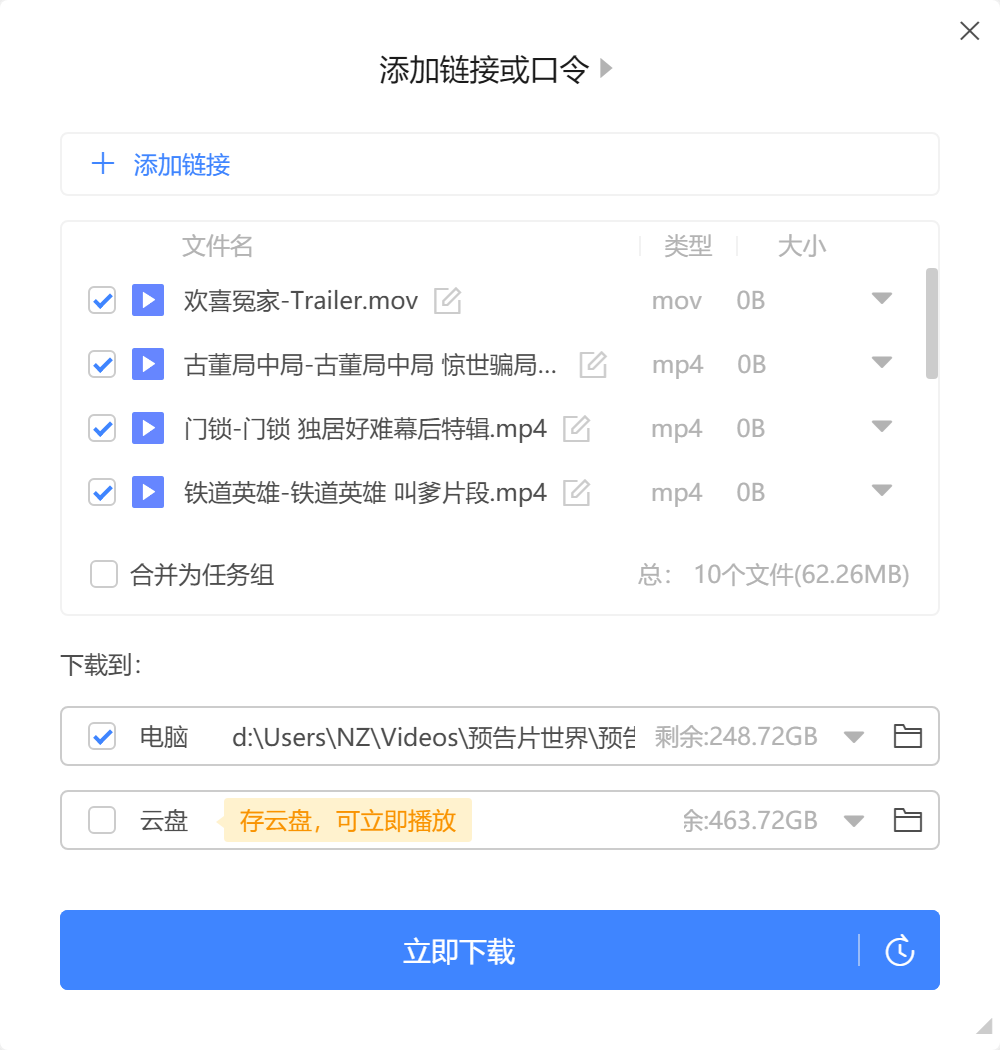
Task: Open folder browser for 电脑 download path
Action: pos(907,737)
